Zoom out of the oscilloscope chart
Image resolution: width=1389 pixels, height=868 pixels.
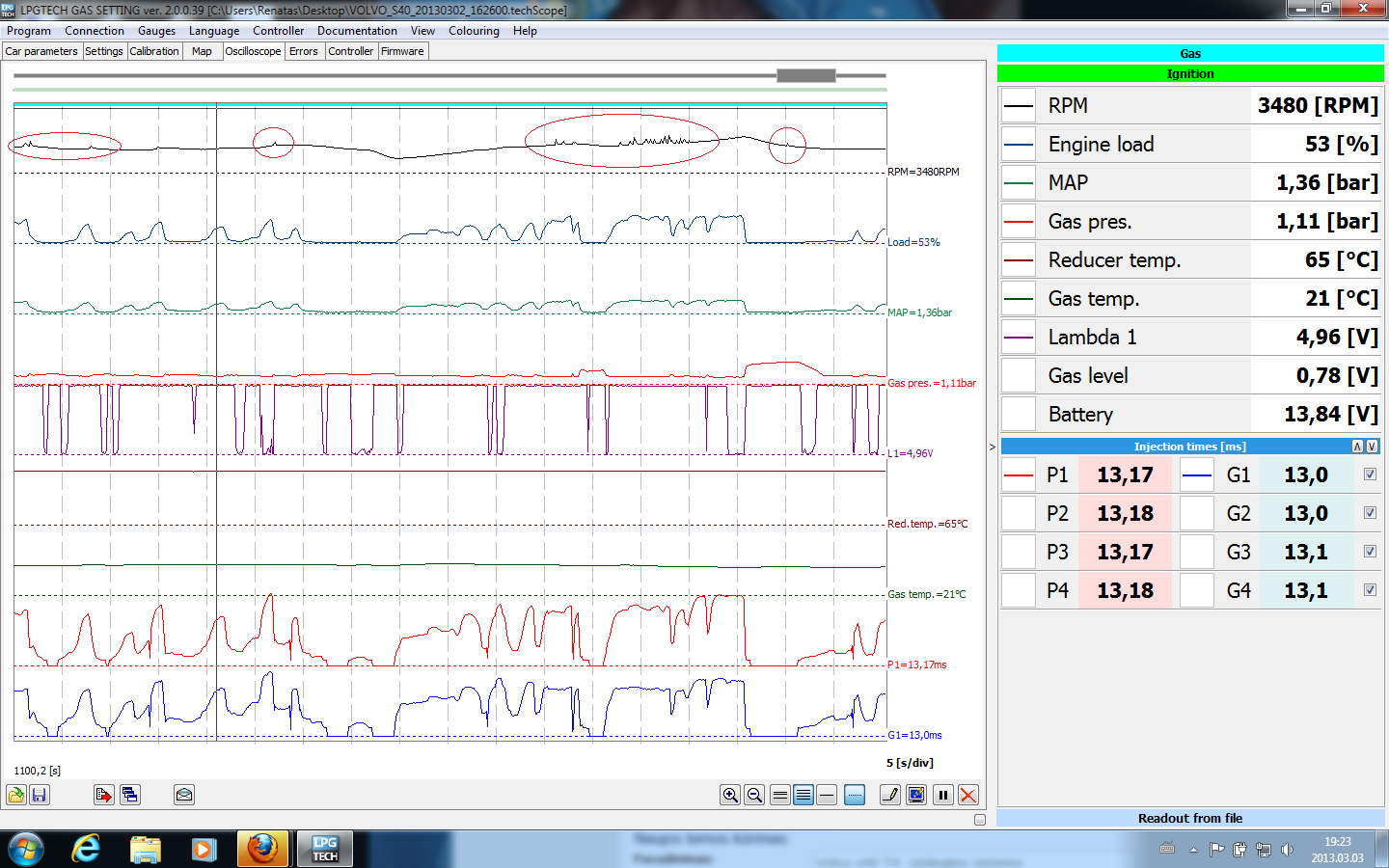pos(754,795)
